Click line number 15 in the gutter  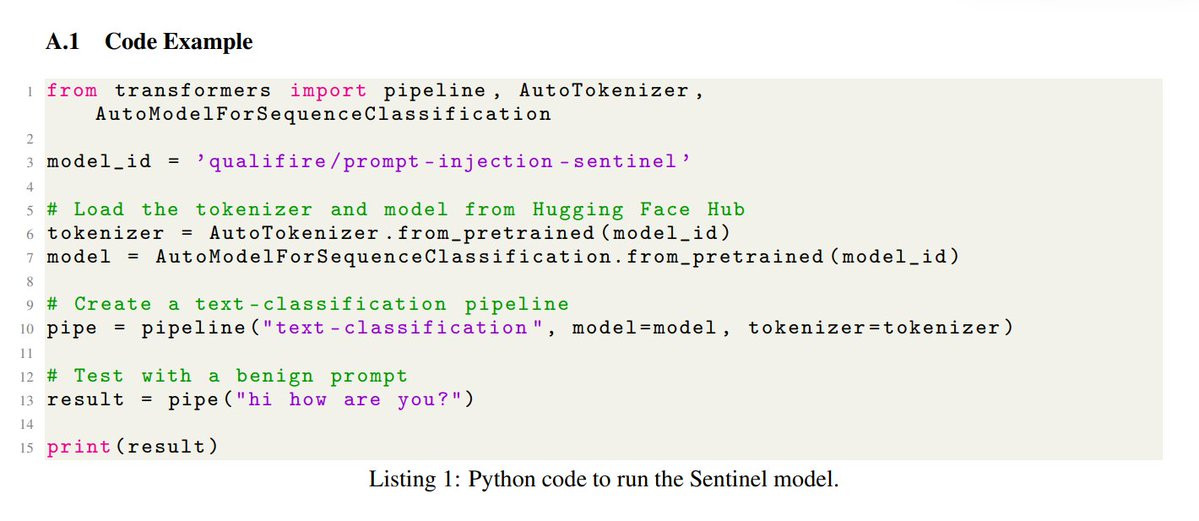click(27, 447)
